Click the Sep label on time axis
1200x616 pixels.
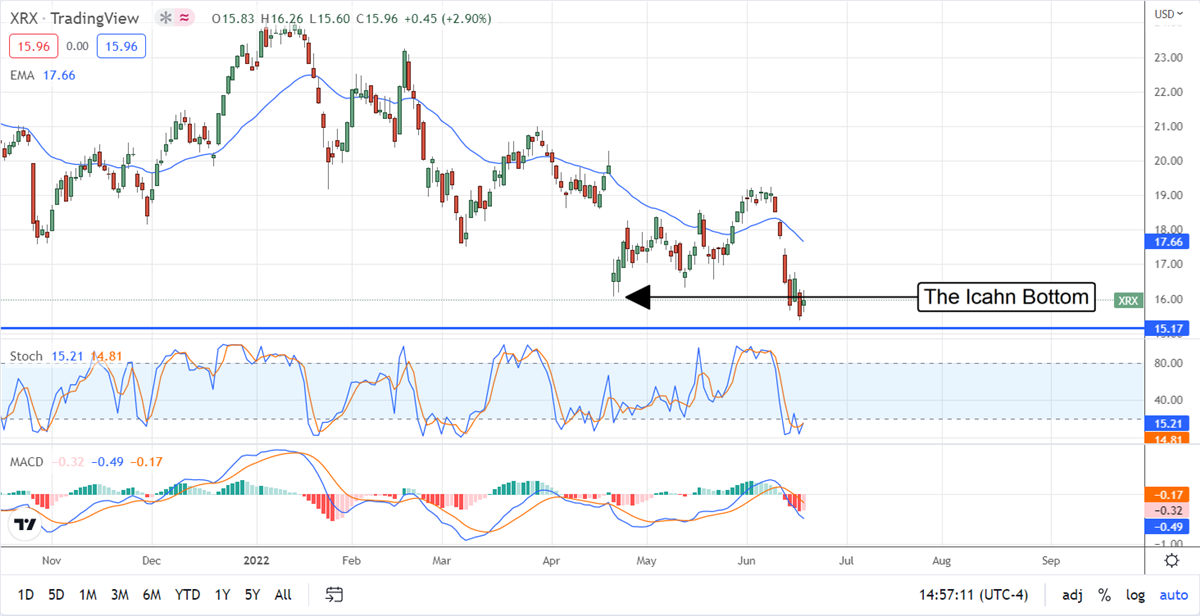click(1049, 562)
